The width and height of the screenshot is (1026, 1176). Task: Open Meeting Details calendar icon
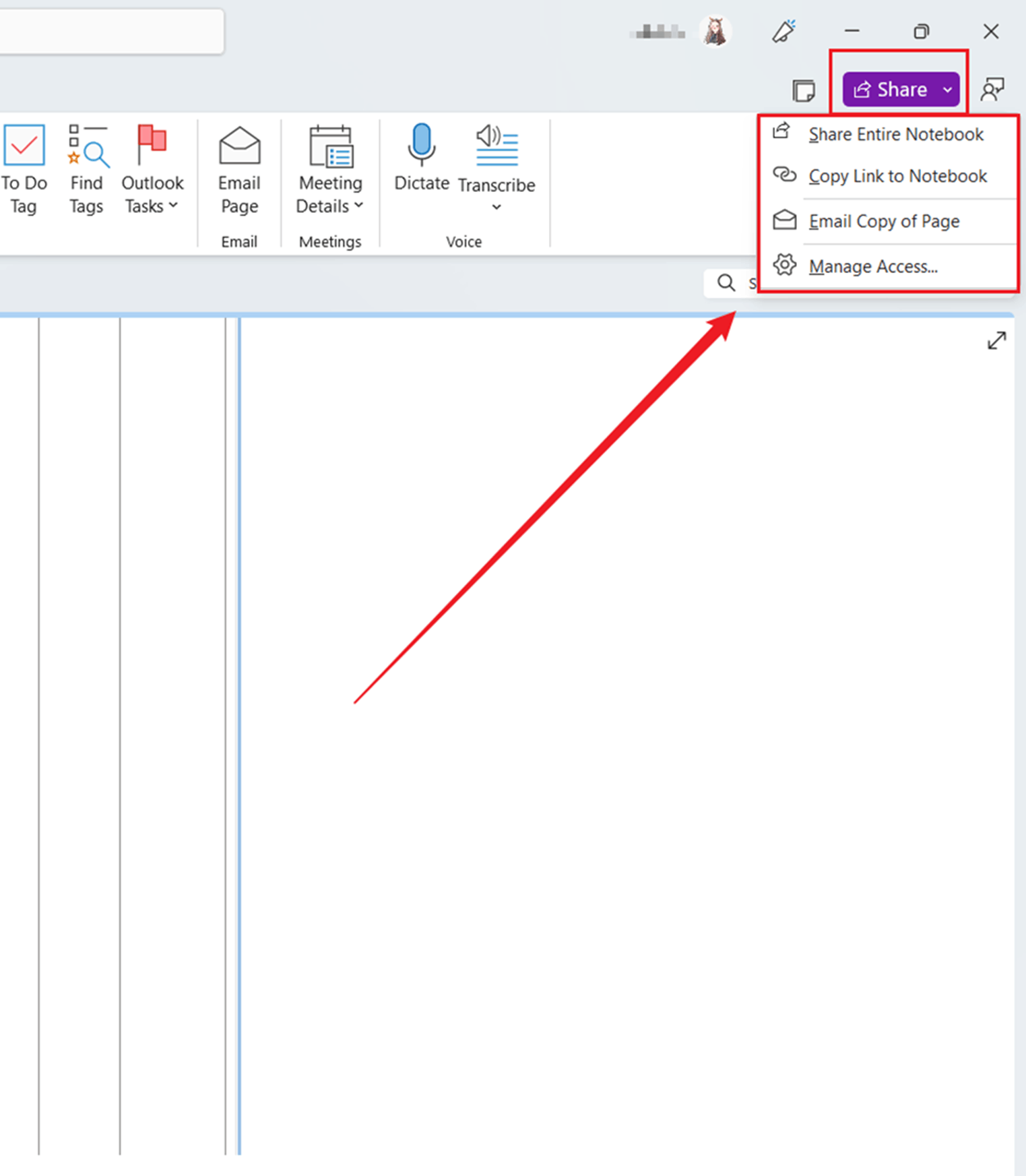click(x=331, y=146)
